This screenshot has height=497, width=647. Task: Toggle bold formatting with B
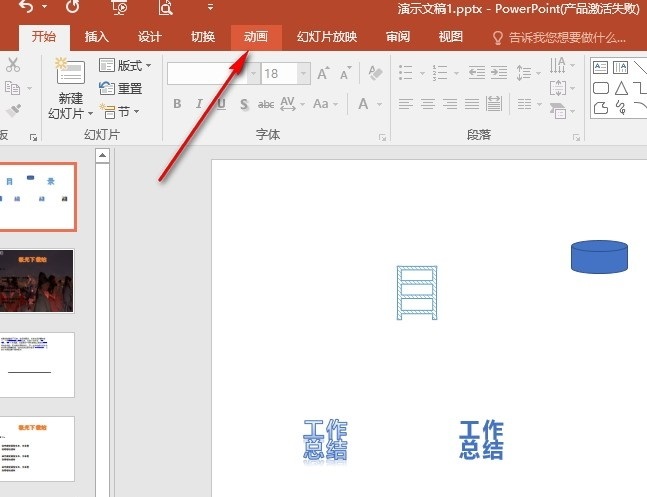pos(177,105)
